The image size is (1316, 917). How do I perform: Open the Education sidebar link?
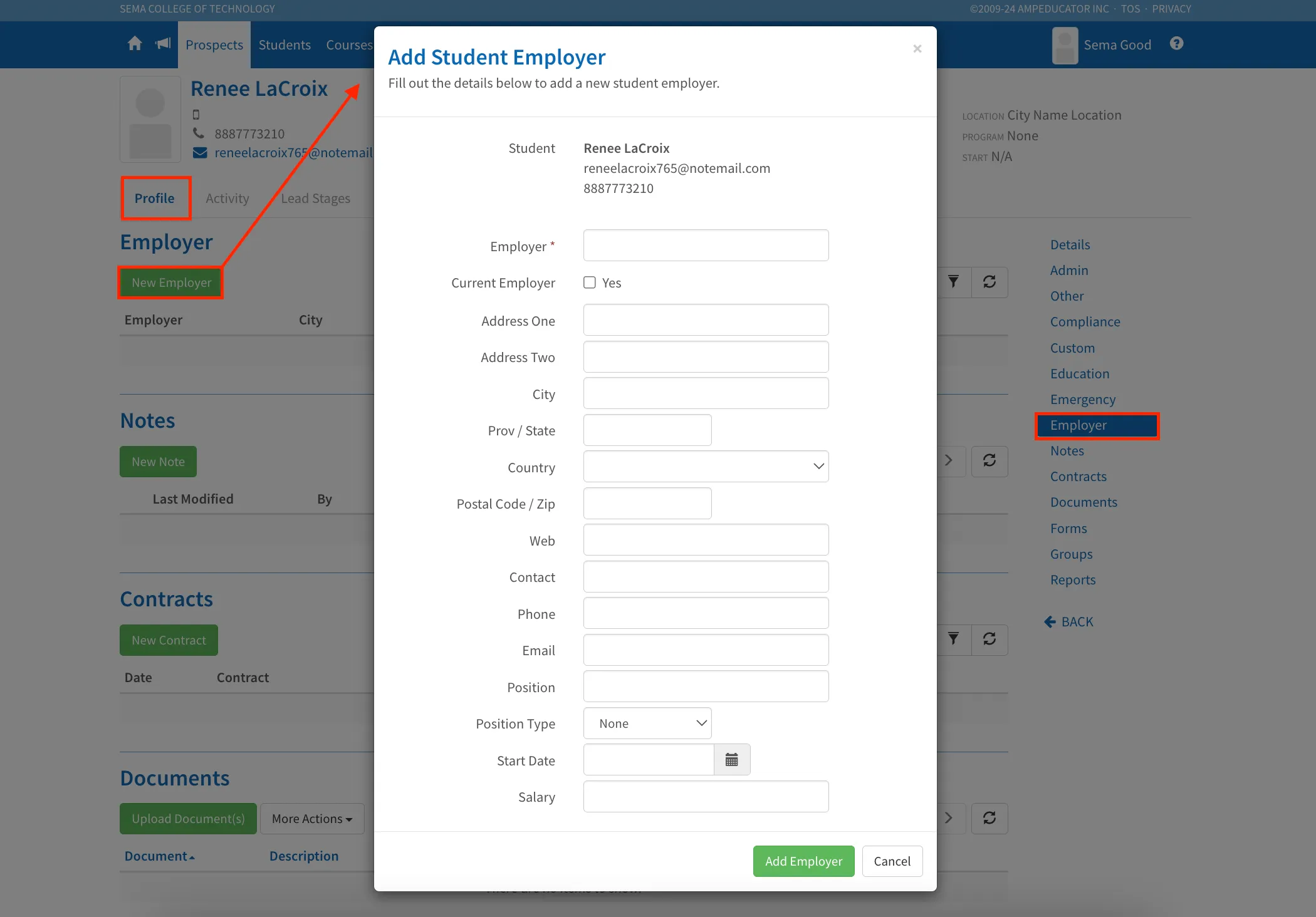1080,374
